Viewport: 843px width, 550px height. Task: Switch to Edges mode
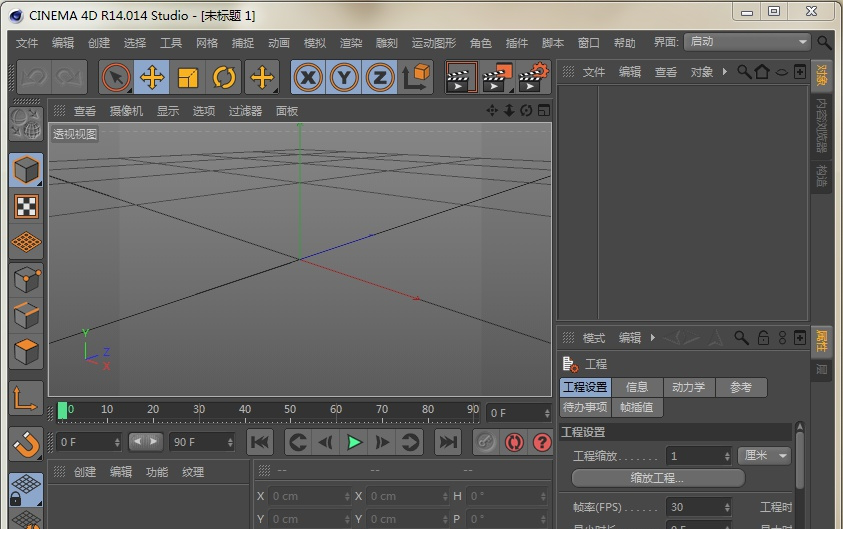coord(26,316)
